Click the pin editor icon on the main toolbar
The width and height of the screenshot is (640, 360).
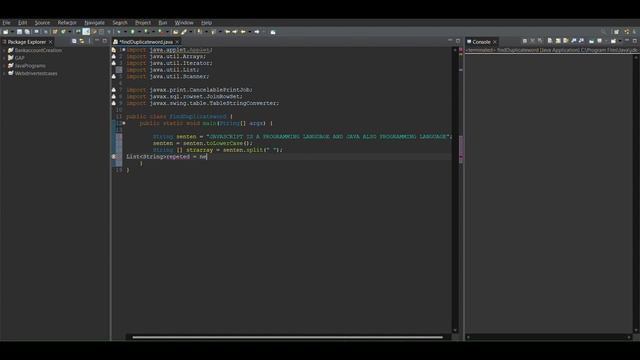coord(273,32)
